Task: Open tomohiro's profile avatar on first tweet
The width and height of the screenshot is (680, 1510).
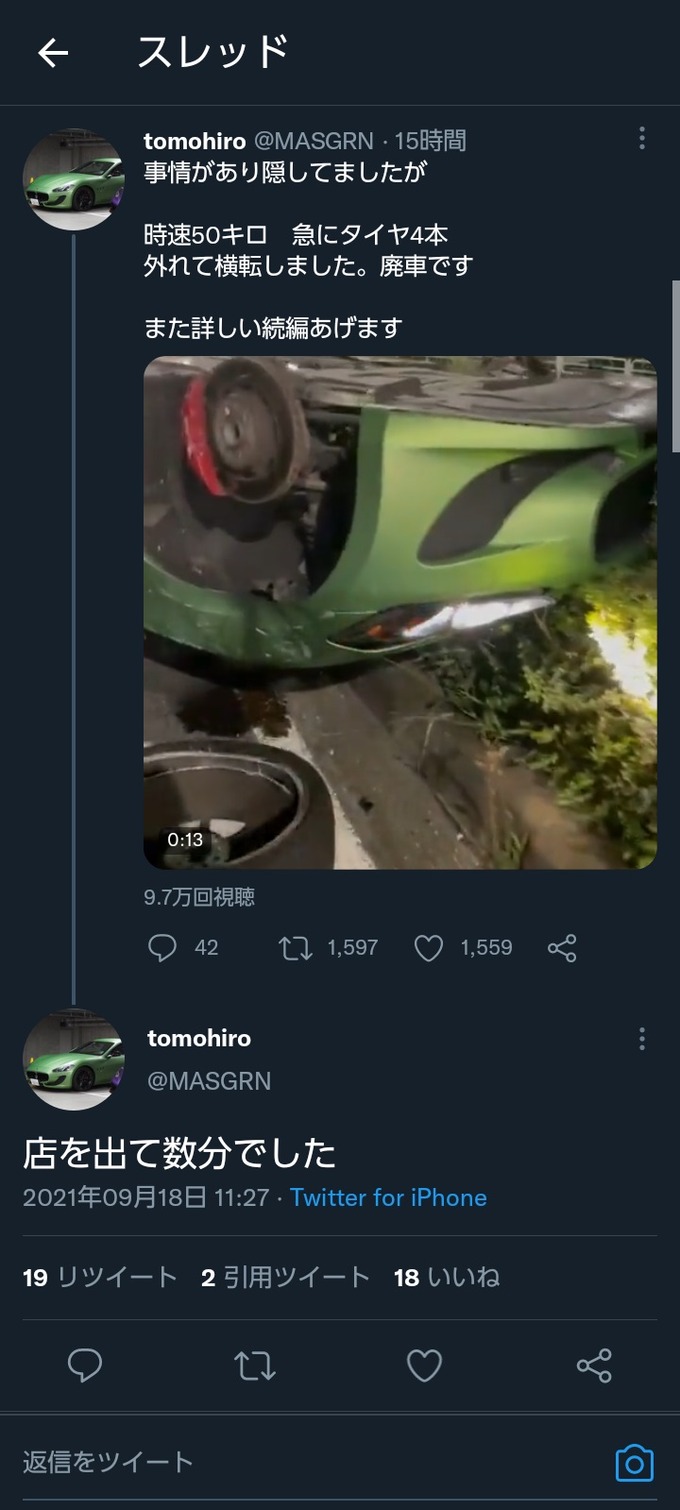Action: point(73,180)
